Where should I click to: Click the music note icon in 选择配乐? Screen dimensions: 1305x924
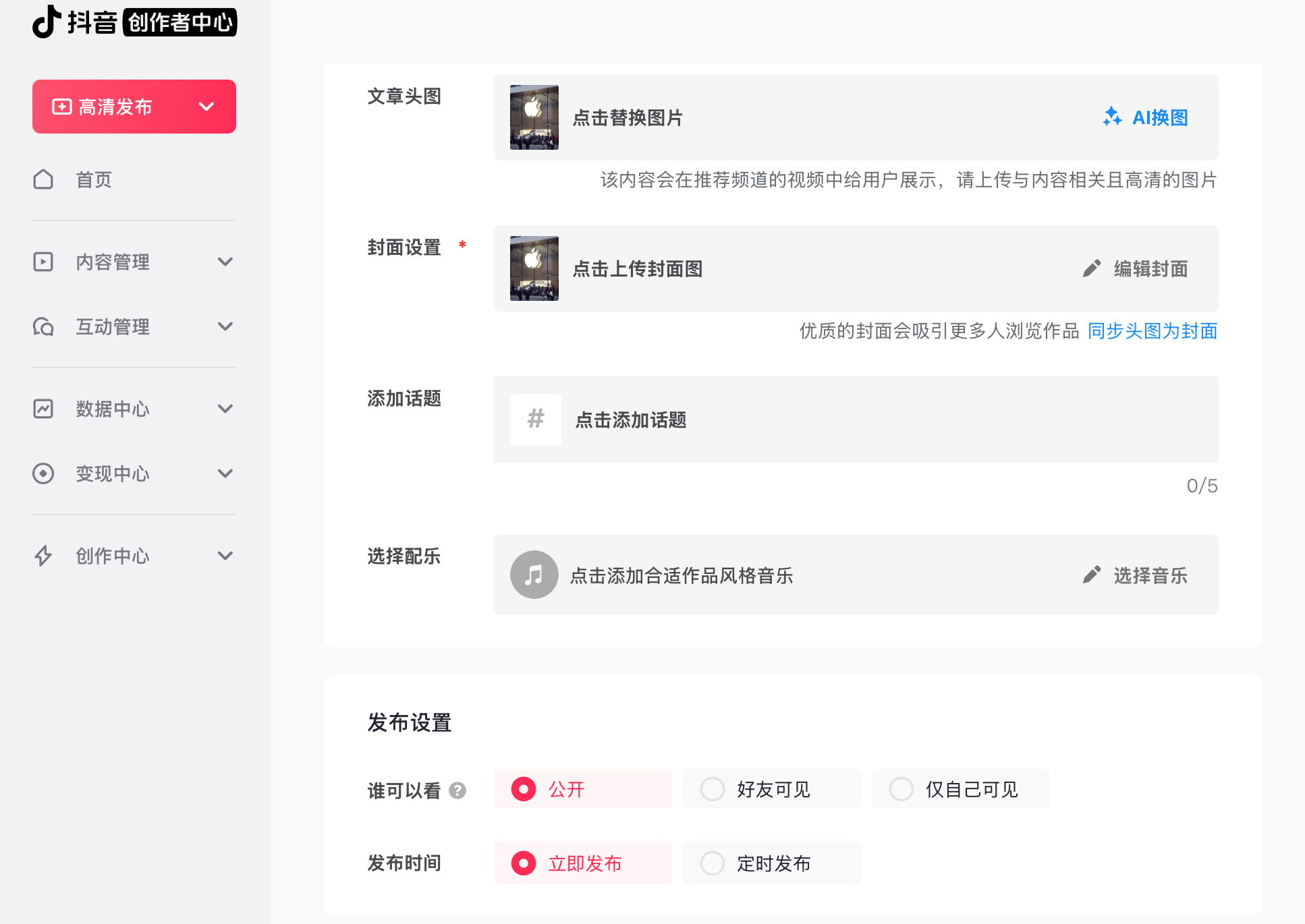pyautogui.click(x=534, y=575)
